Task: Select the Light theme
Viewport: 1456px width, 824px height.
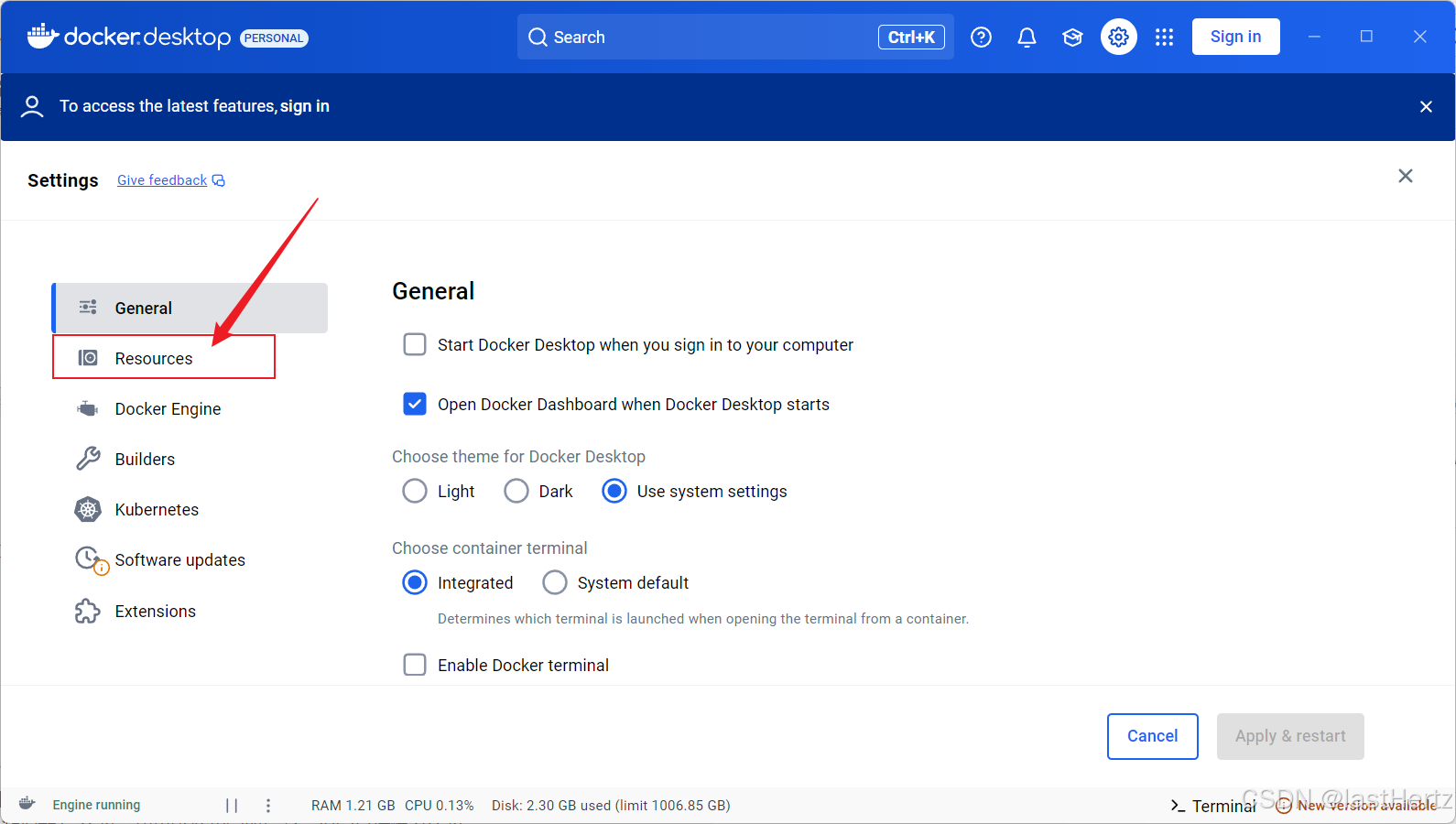Action: coord(415,491)
